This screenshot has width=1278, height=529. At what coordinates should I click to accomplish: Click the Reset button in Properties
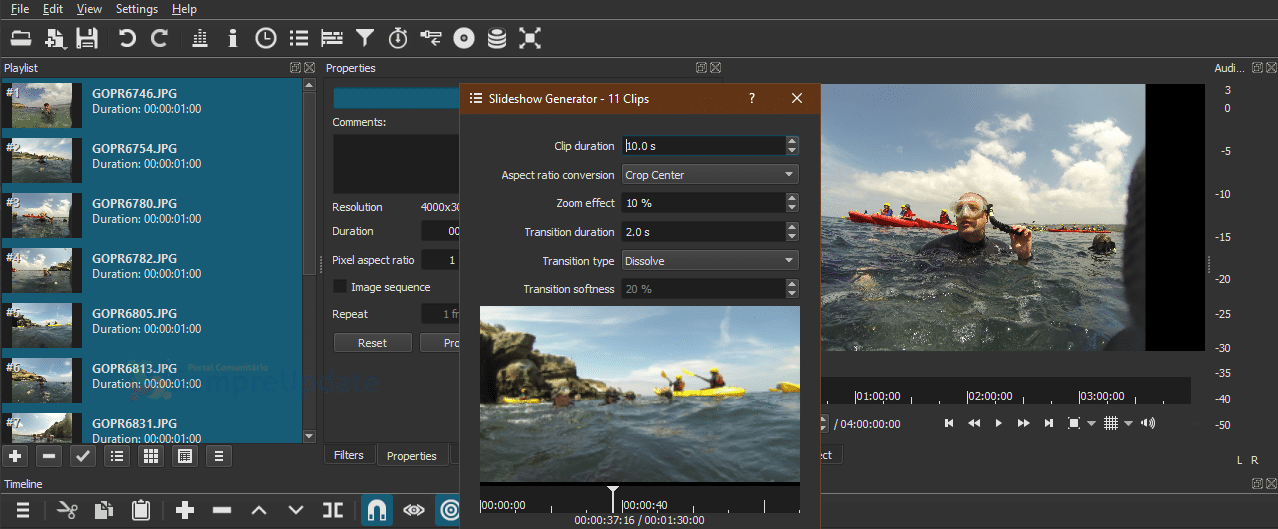click(372, 342)
